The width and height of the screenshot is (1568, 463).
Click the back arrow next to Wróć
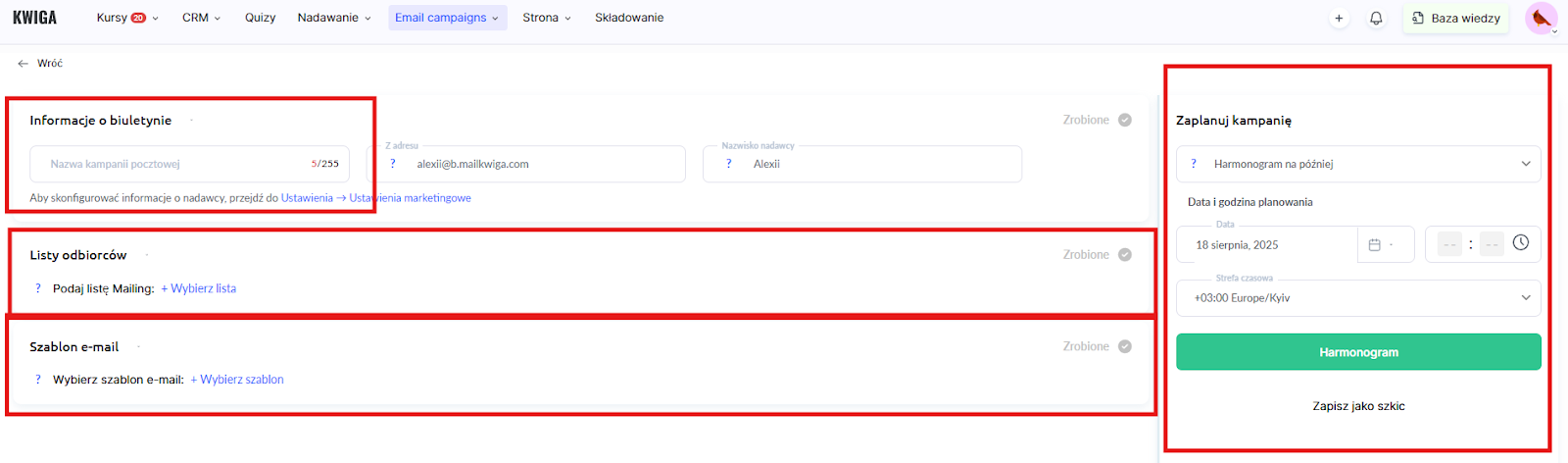click(23, 63)
